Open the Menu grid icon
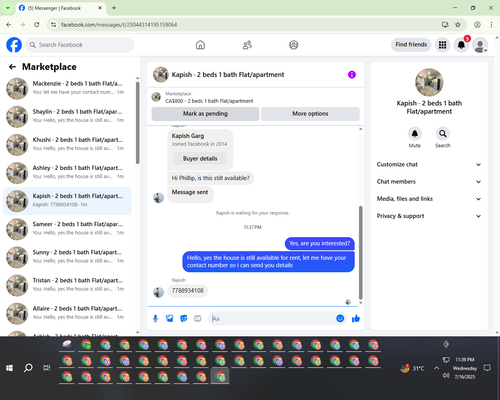Viewport: 500px width, 400px height. click(x=442, y=45)
